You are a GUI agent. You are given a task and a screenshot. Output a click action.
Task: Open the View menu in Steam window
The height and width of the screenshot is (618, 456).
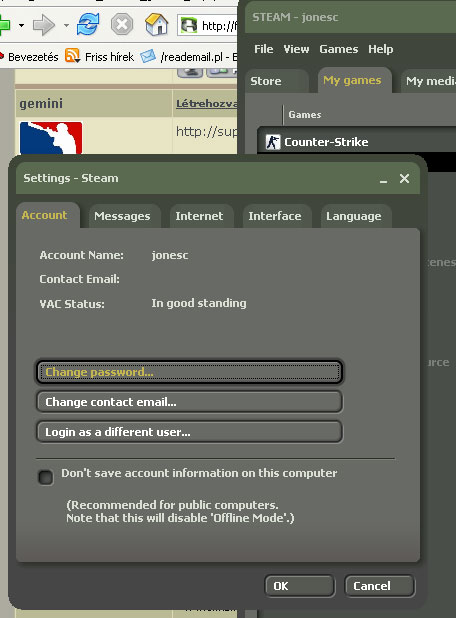pos(296,49)
